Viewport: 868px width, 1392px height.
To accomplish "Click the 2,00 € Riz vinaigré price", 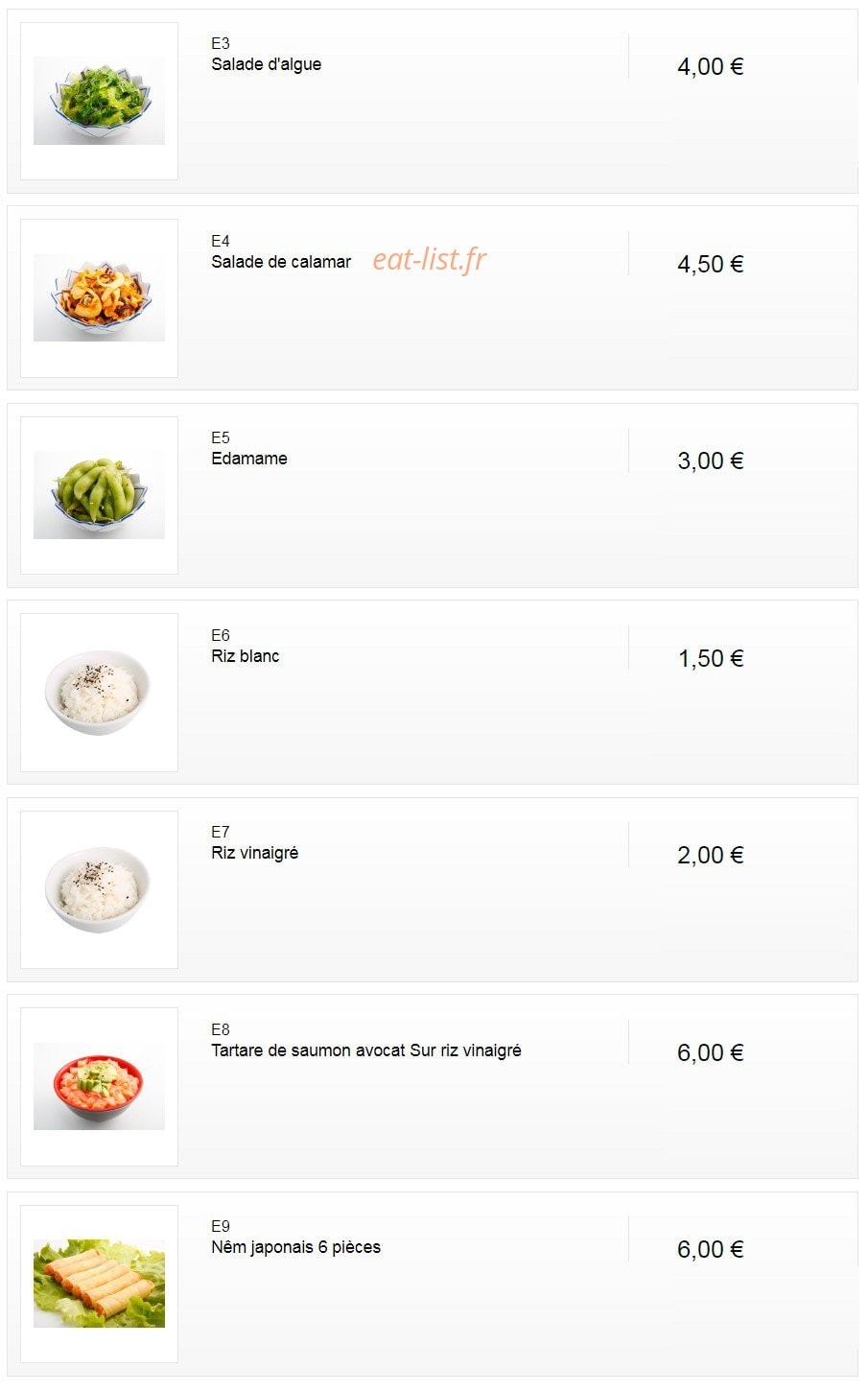I will point(711,856).
